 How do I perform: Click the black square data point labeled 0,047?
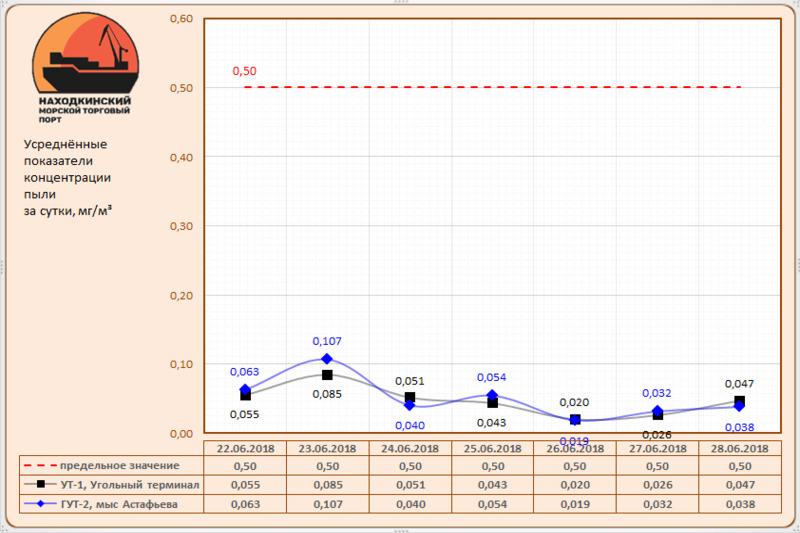click(740, 401)
